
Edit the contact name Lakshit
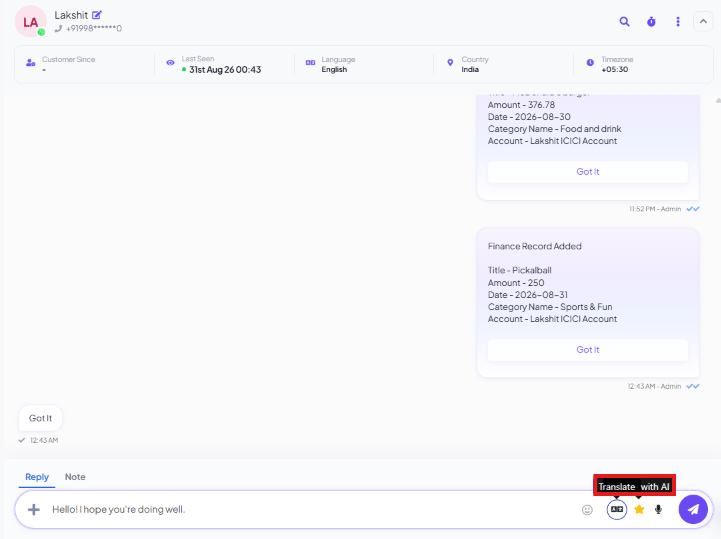(x=97, y=15)
